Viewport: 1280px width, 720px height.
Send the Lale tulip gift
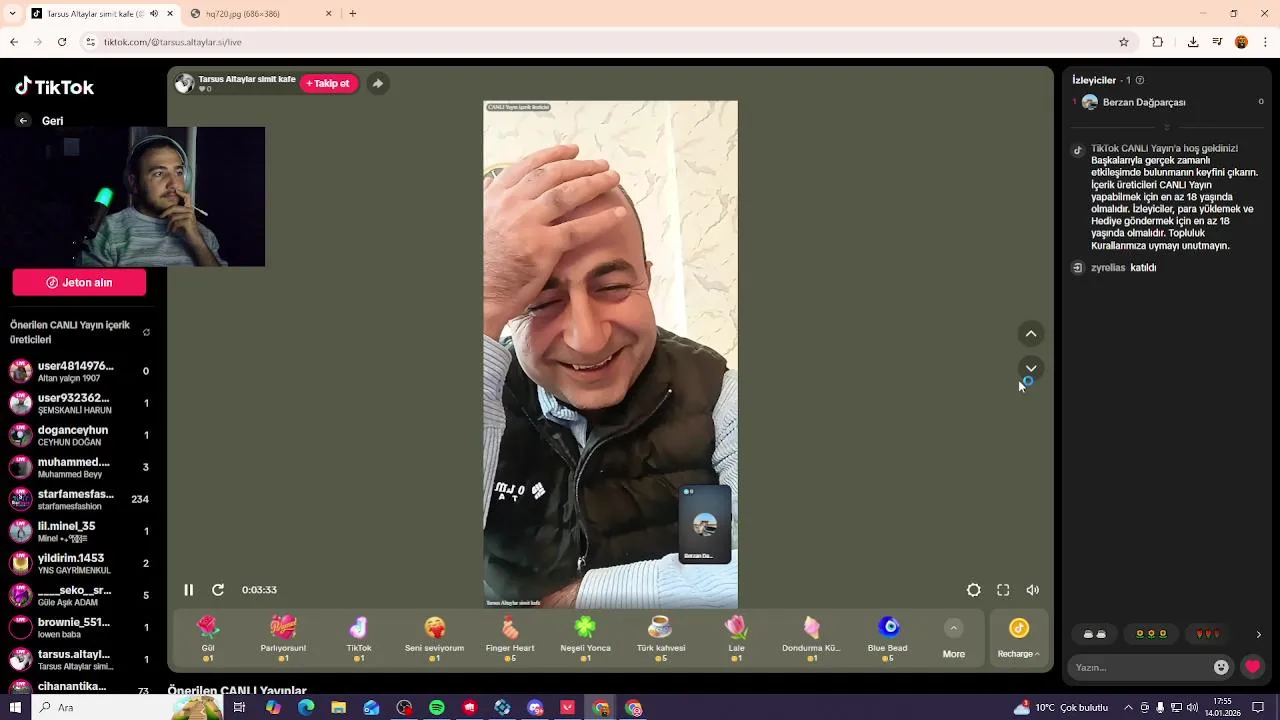point(736,637)
